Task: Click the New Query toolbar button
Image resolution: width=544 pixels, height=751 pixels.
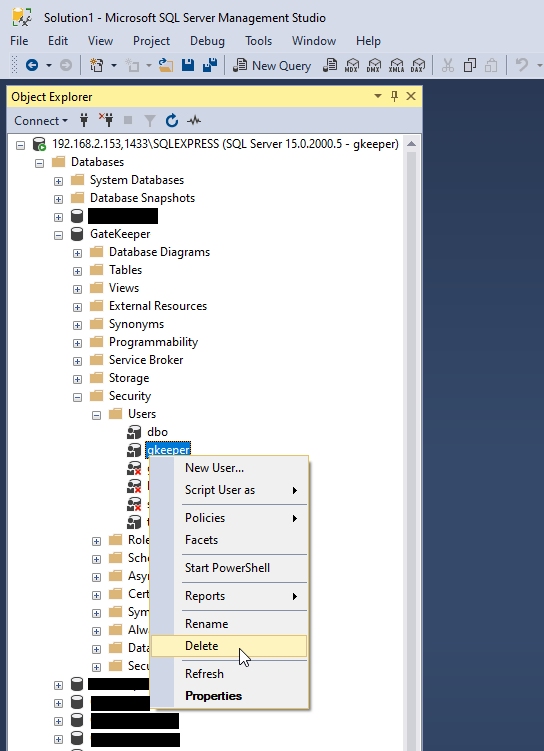Action: coord(272,65)
